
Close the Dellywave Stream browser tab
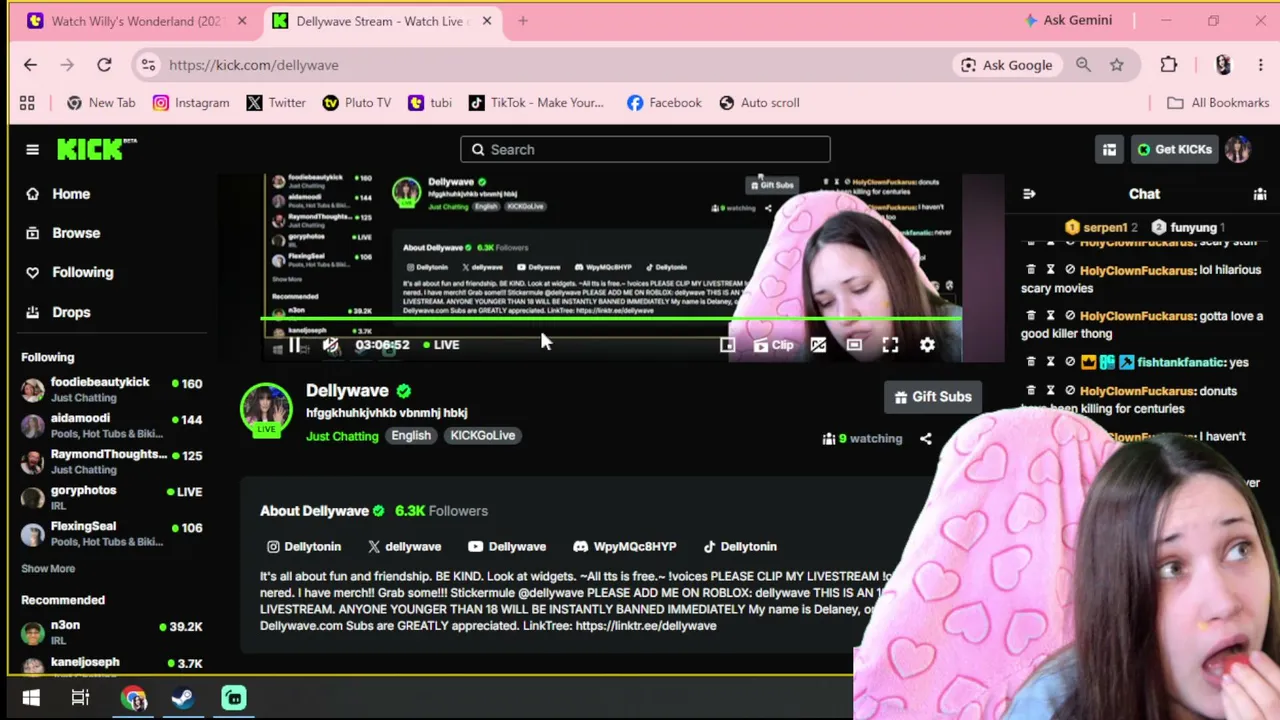486,21
